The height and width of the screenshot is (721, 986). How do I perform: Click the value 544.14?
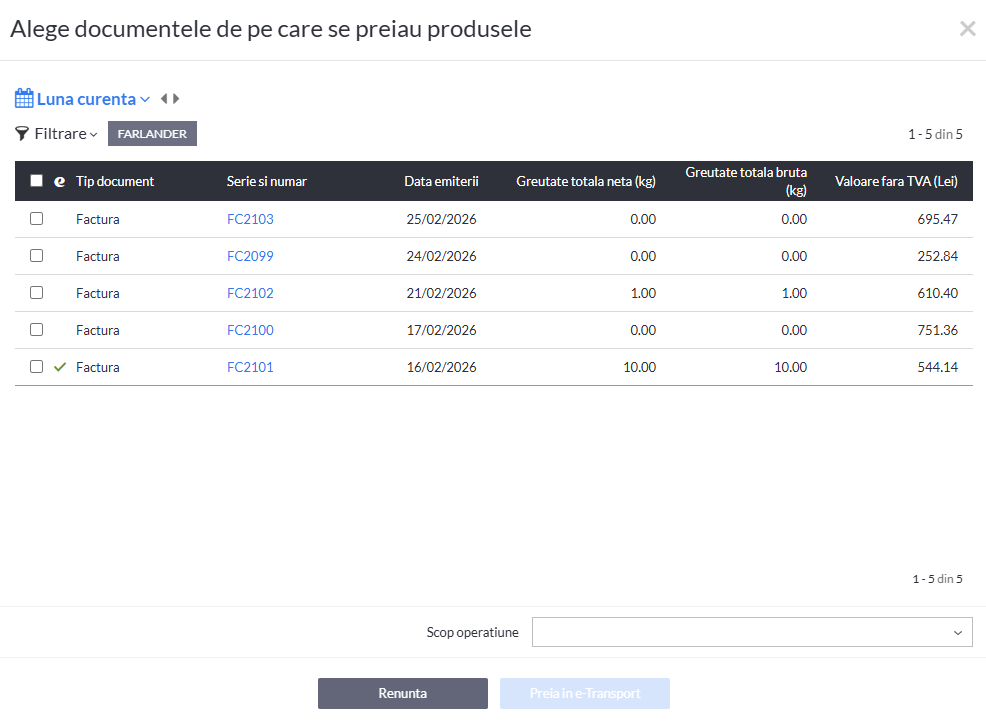tap(938, 368)
